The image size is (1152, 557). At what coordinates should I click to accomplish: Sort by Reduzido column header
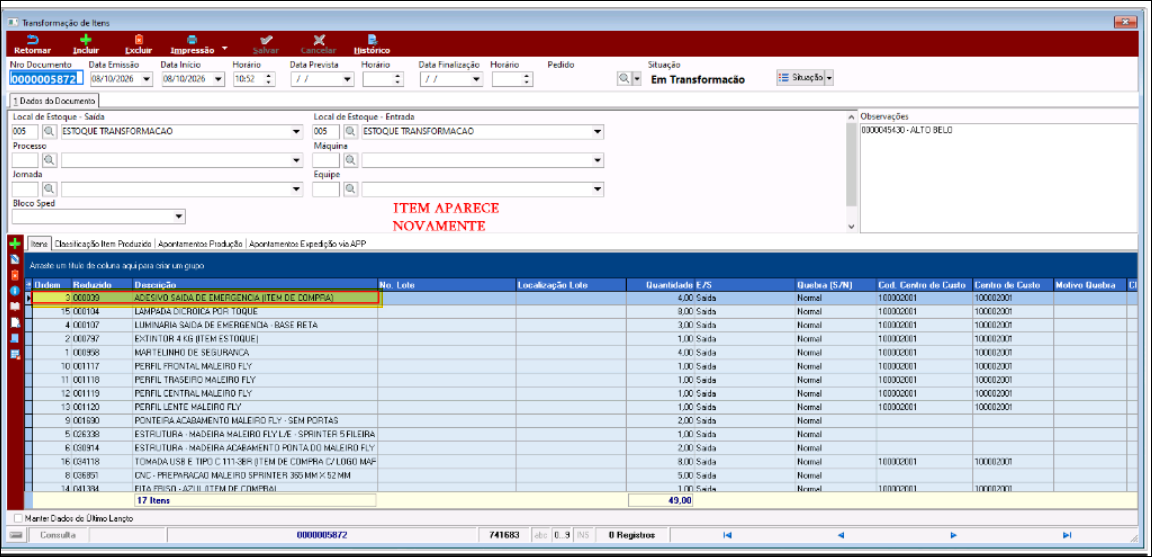pos(101,284)
